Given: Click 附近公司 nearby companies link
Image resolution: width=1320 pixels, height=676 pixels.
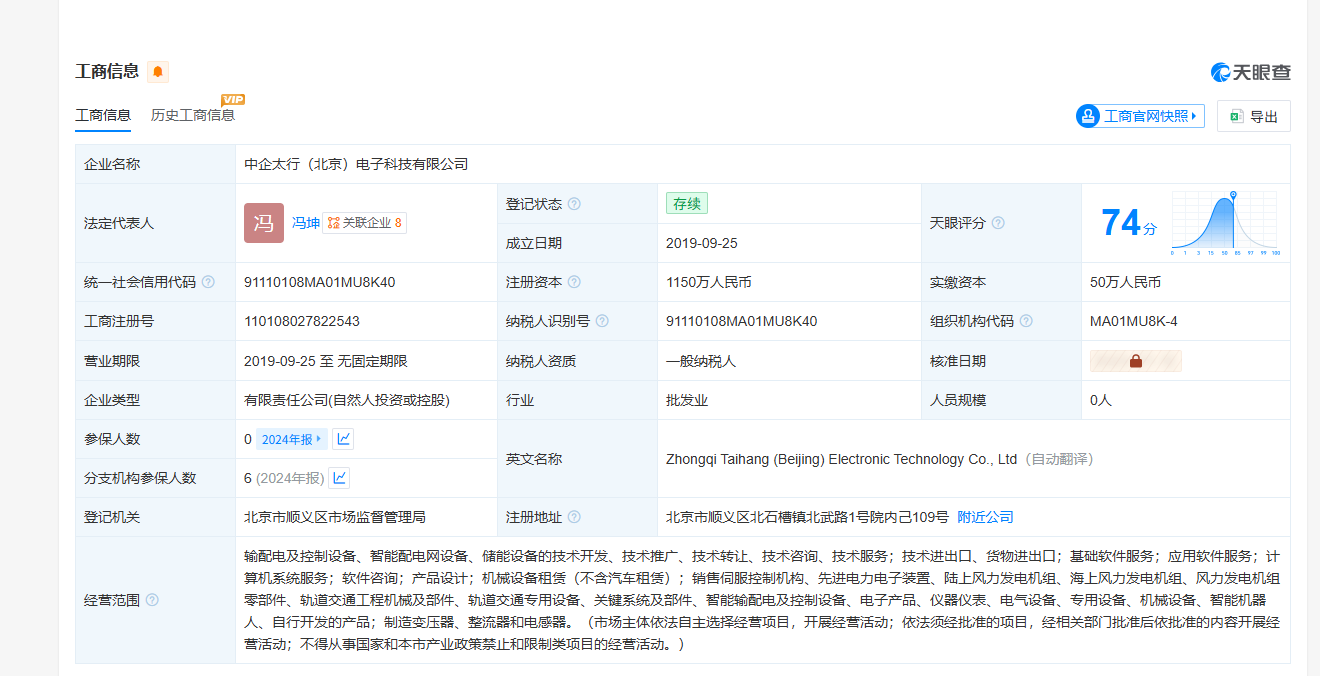Looking at the screenshot, I should click(x=985, y=517).
